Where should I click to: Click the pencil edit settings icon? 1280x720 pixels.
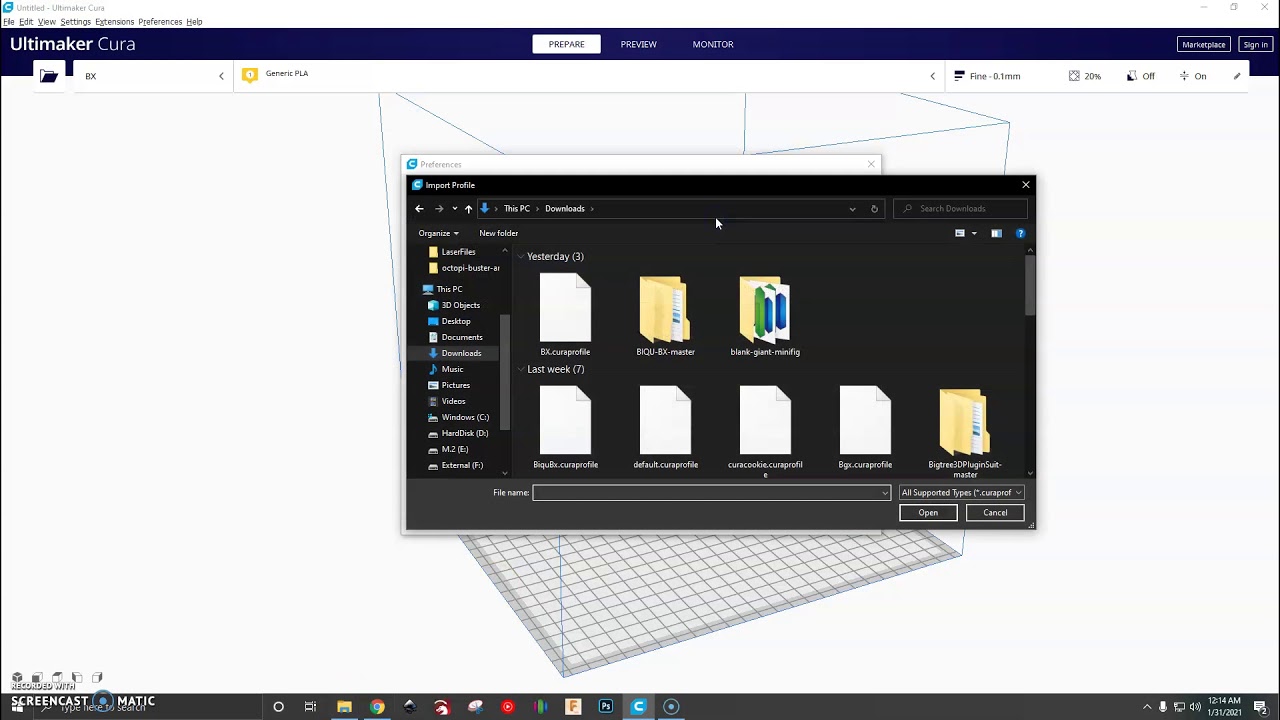pos(1237,76)
